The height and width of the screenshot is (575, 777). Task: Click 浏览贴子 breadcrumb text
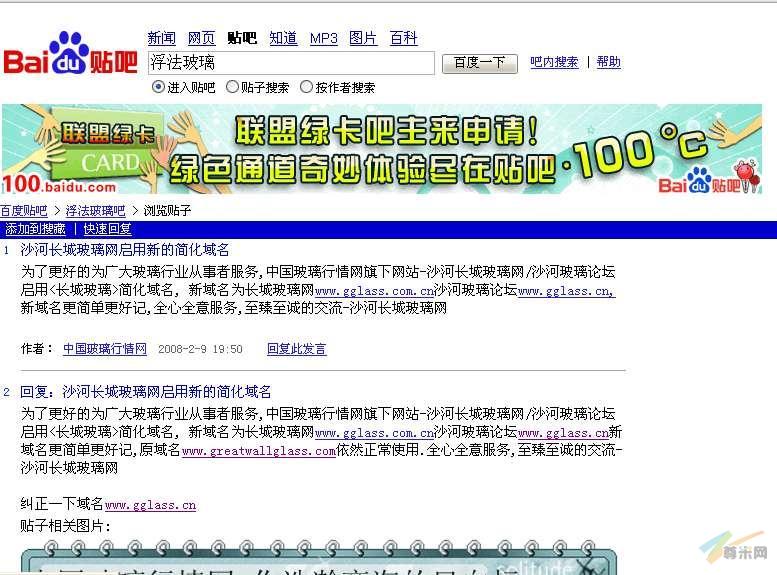[167, 211]
